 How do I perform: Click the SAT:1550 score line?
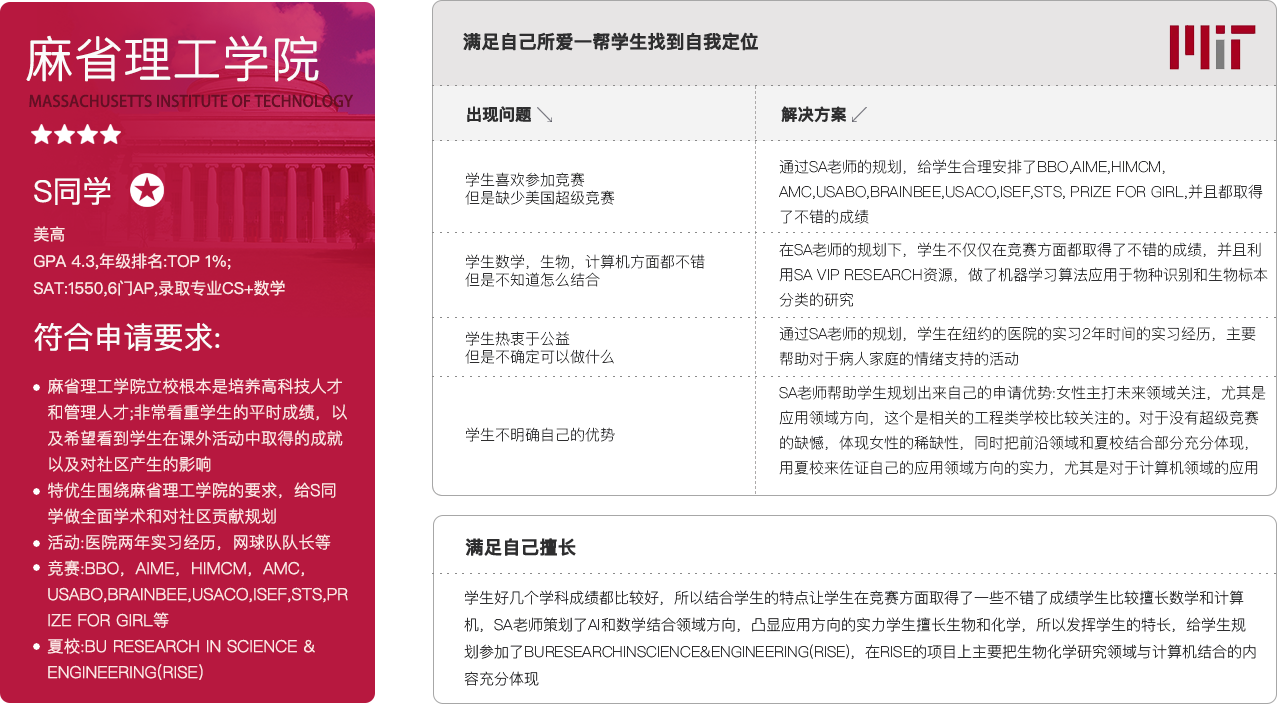pos(159,288)
